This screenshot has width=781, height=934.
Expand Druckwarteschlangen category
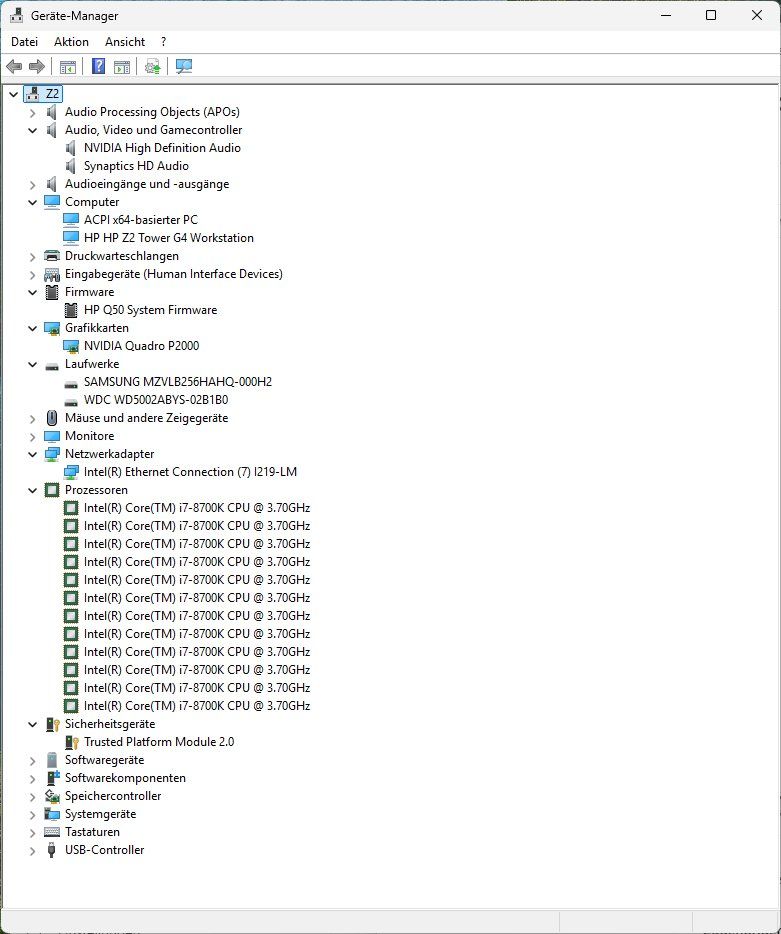tap(33, 256)
